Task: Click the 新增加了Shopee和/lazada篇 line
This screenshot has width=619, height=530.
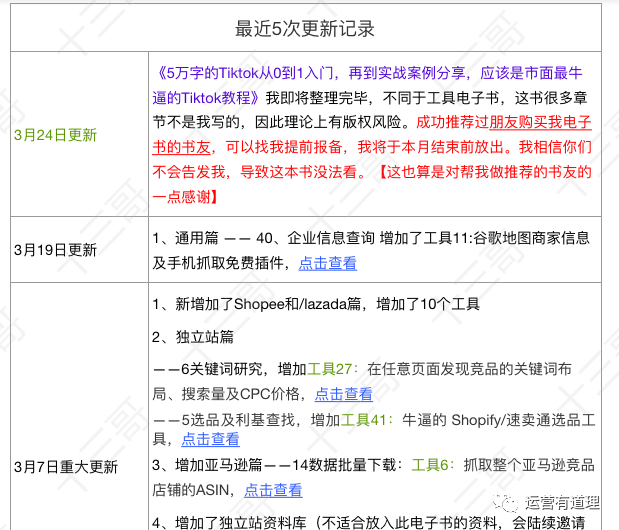Action: tap(315, 303)
